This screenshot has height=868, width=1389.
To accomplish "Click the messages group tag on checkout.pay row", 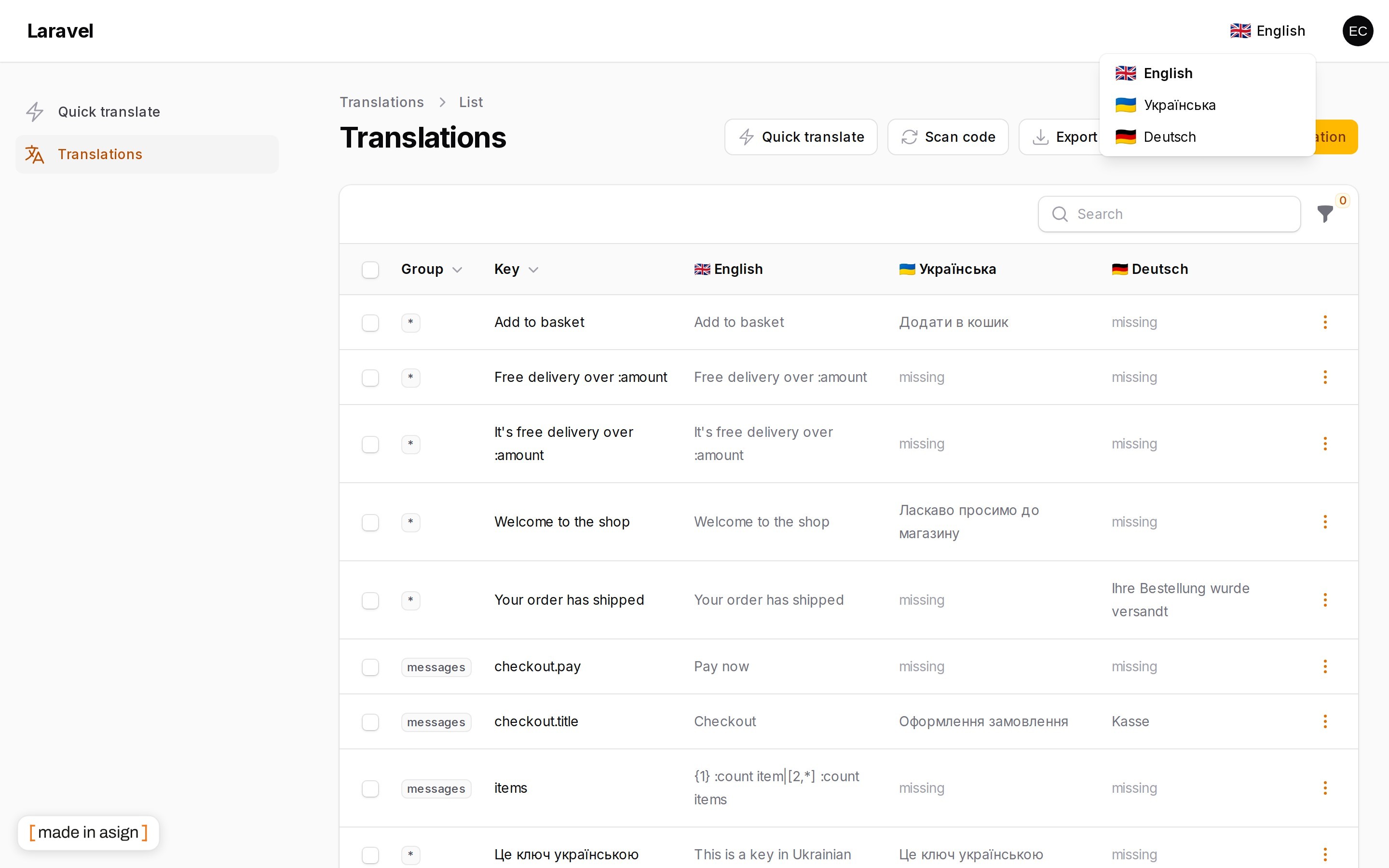I will pos(436,667).
